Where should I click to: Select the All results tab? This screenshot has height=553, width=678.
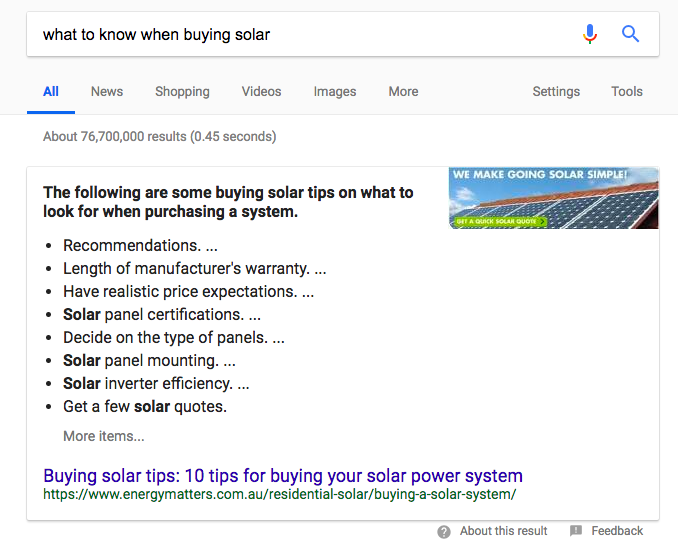(x=51, y=91)
